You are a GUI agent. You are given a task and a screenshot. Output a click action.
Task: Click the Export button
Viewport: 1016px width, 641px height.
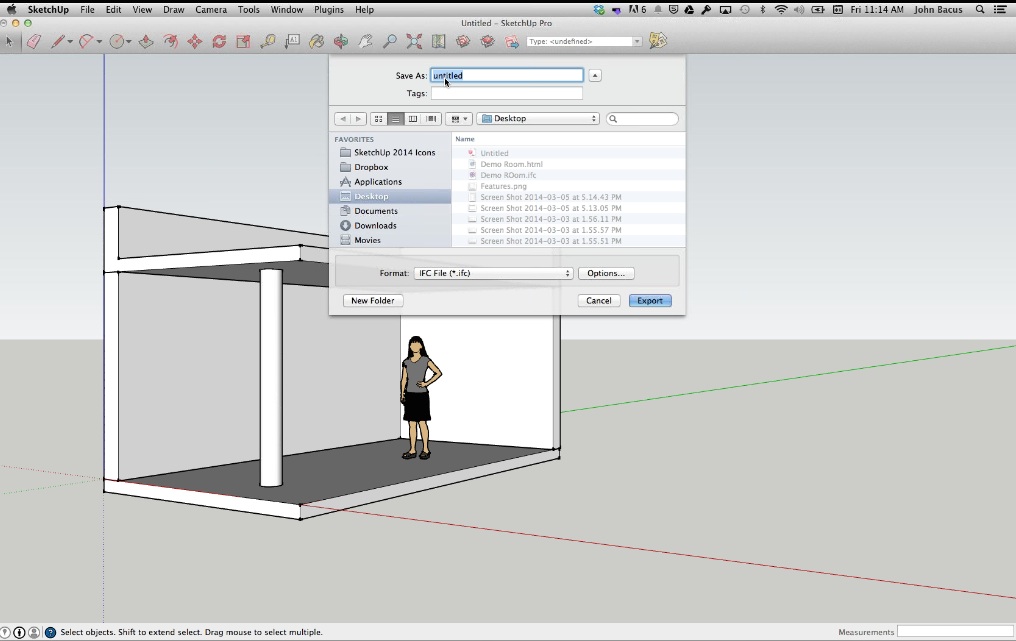pyautogui.click(x=650, y=301)
